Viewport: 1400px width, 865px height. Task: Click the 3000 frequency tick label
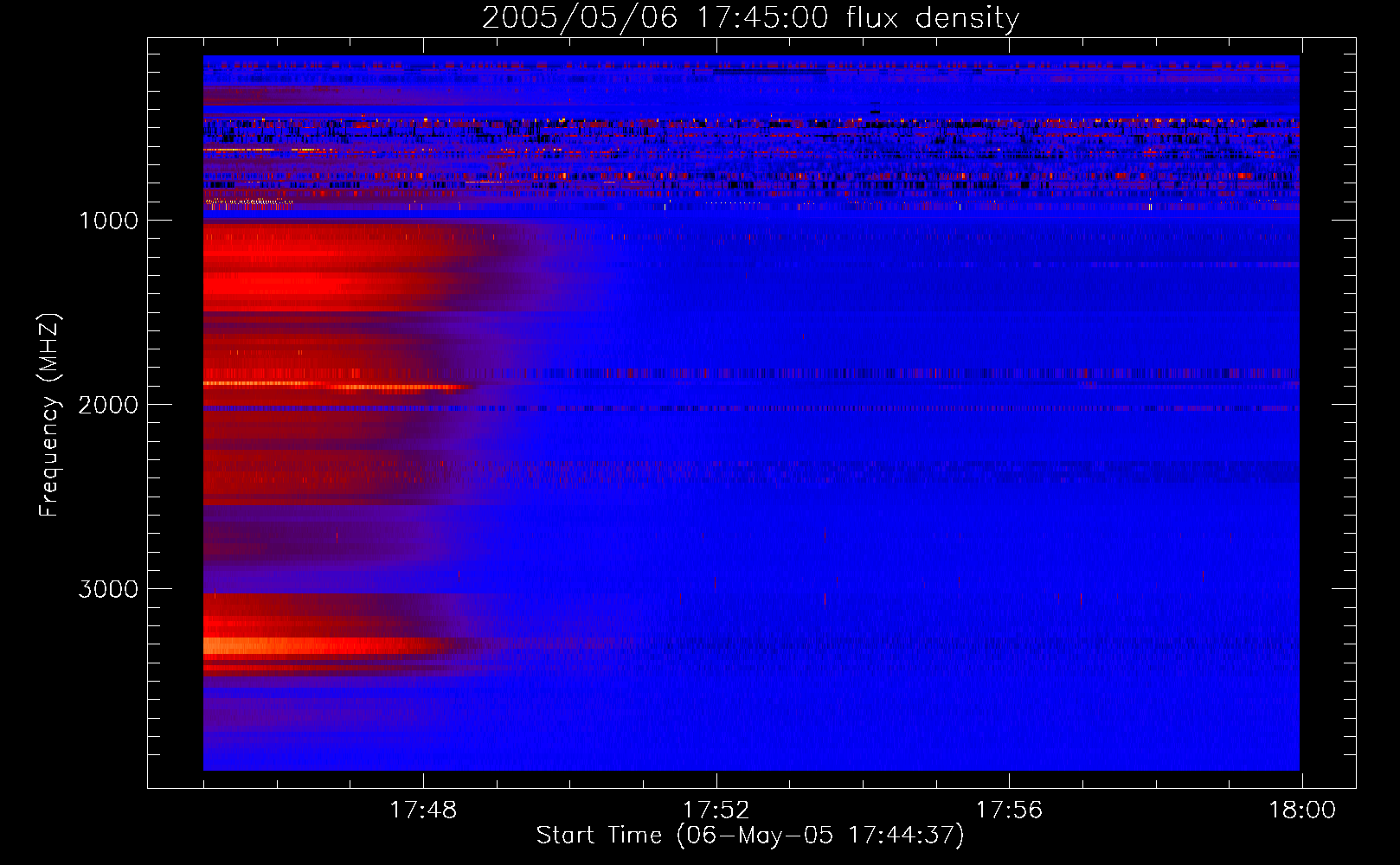(108, 589)
